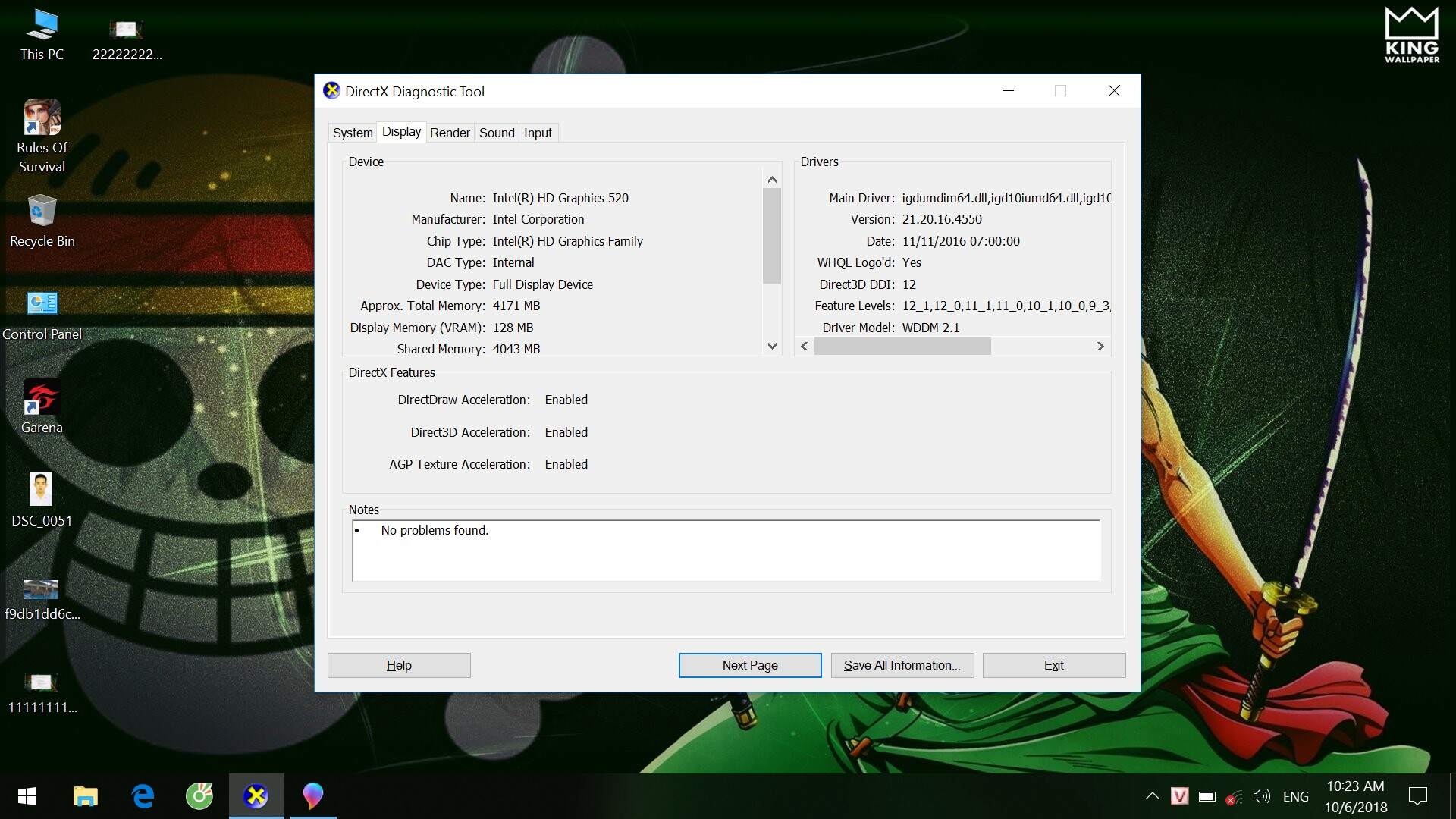The width and height of the screenshot is (1456, 819).
Task: Open the Paint 3D taskbar icon
Action: 313,796
